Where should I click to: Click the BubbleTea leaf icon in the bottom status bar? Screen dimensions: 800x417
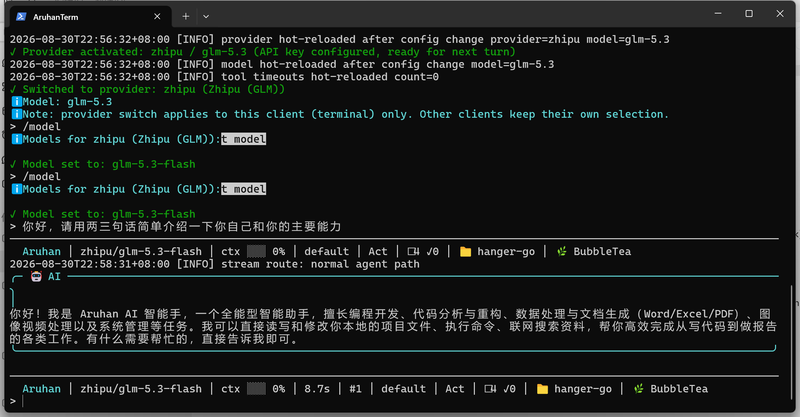coord(638,389)
